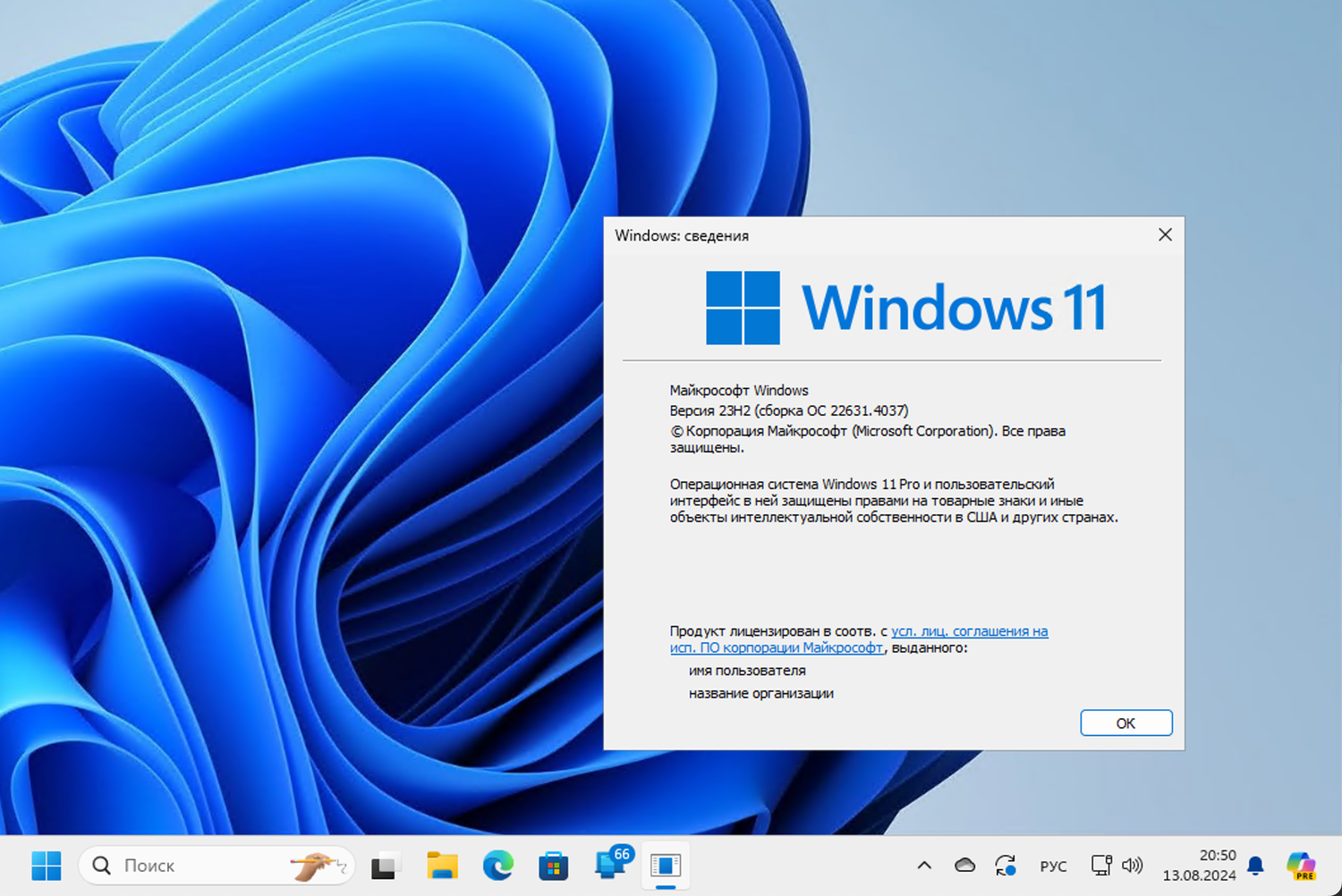
Task: Open Microsoft Edge browser
Action: [x=498, y=866]
